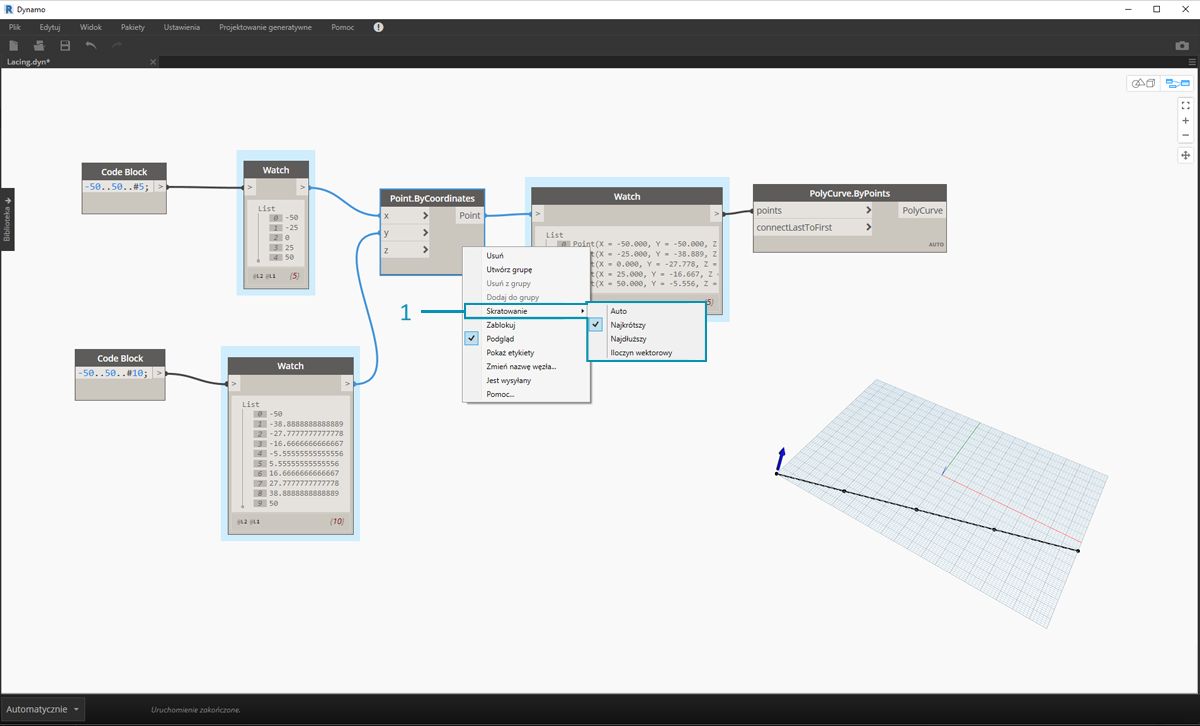Viewport: 1200px width, 726px height.
Task: Export workspace as image with camera icon
Action: [1182, 46]
